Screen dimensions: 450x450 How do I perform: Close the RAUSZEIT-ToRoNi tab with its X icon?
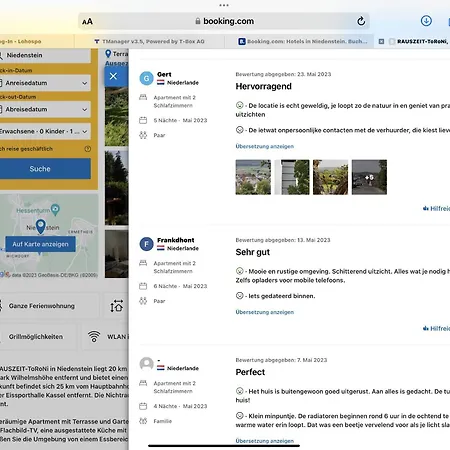(x=381, y=41)
